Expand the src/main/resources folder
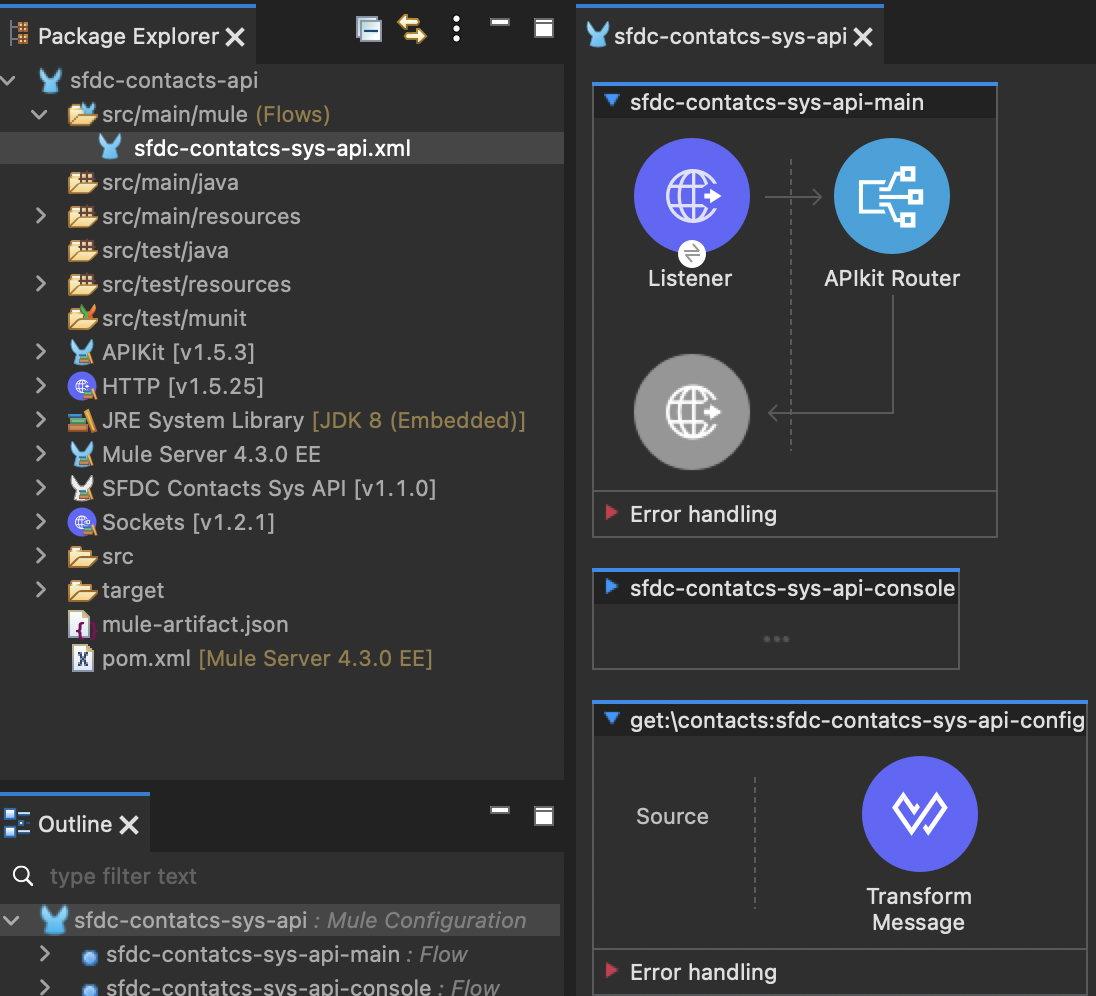Image resolution: width=1096 pixels, height=996 pixels. tap(41, 216)
